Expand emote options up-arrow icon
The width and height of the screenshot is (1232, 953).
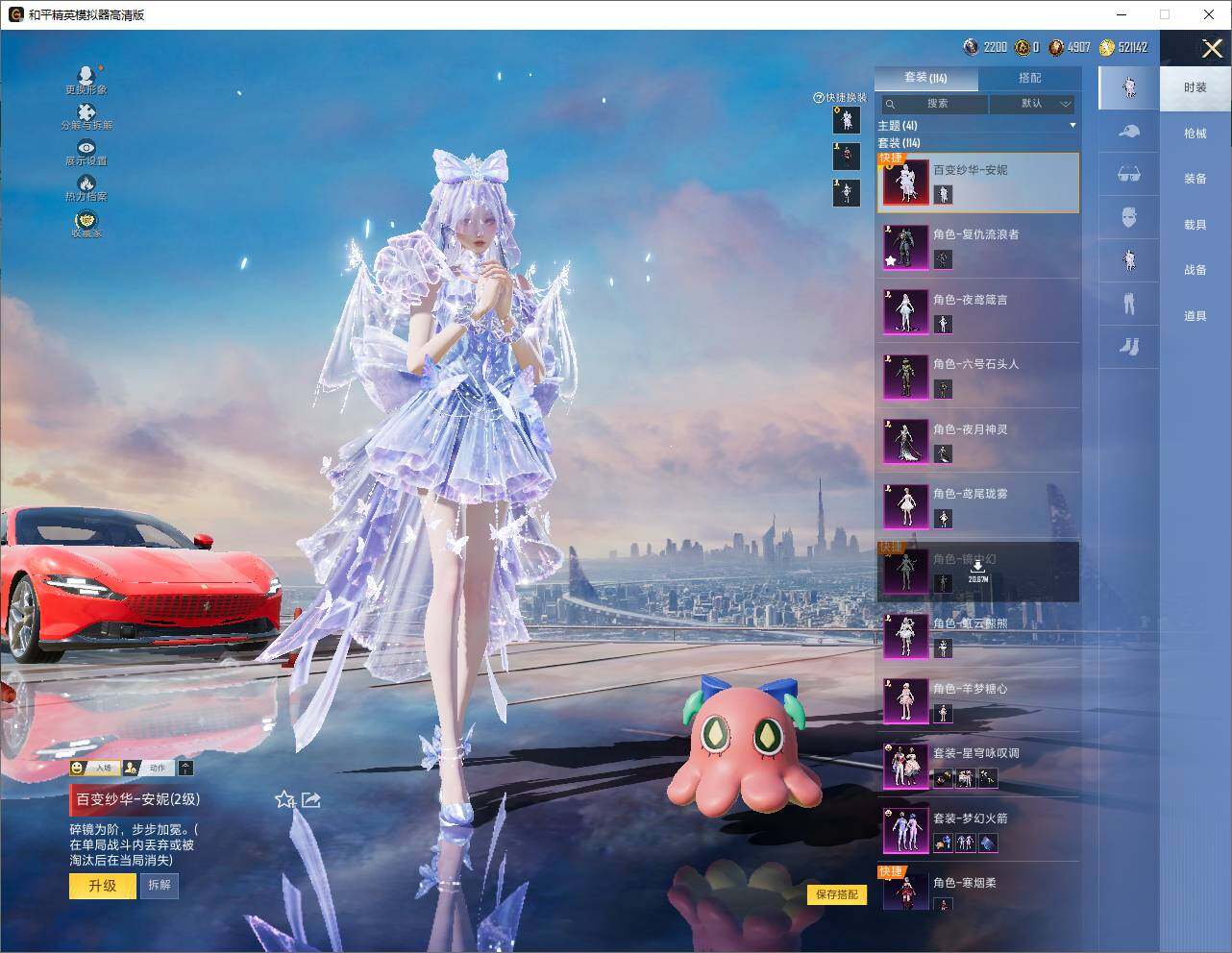point(185,768)
